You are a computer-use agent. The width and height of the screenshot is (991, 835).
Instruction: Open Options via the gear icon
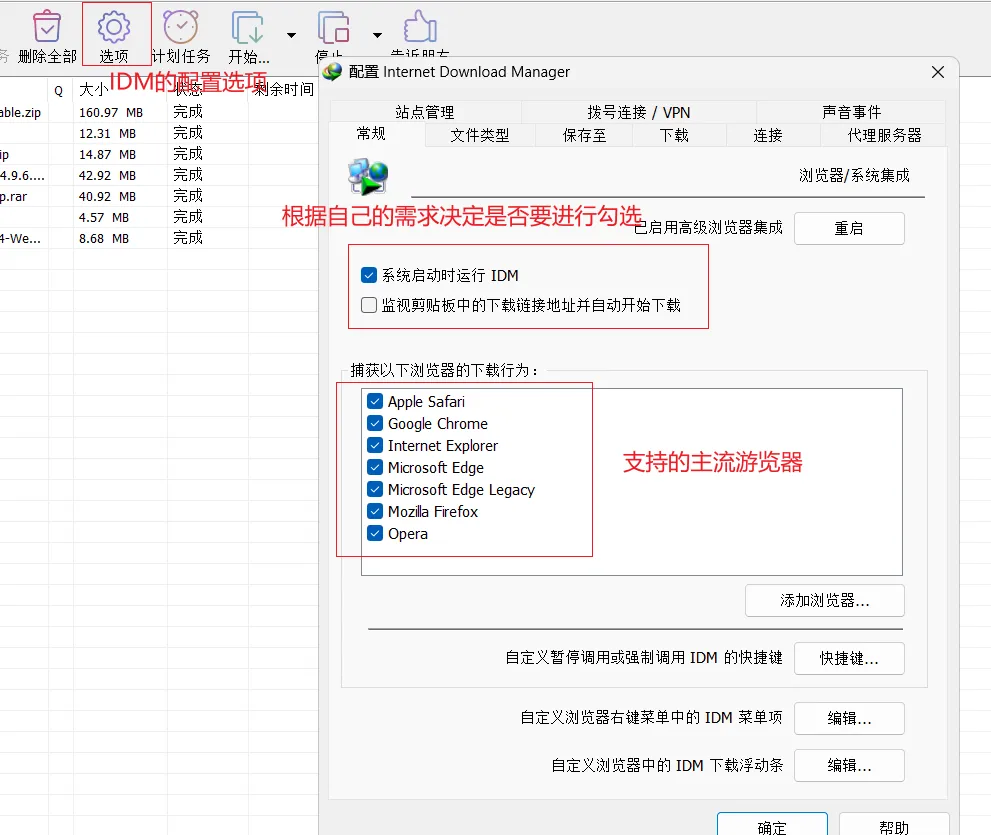114,27
